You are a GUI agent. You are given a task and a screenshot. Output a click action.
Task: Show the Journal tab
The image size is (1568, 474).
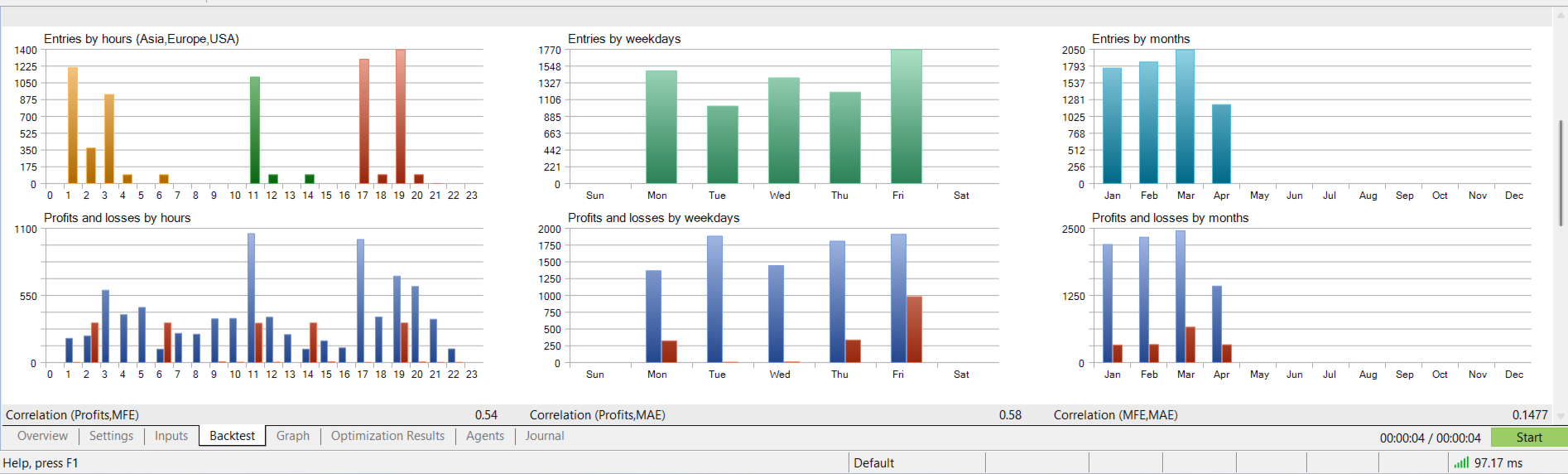pos(545,436)
